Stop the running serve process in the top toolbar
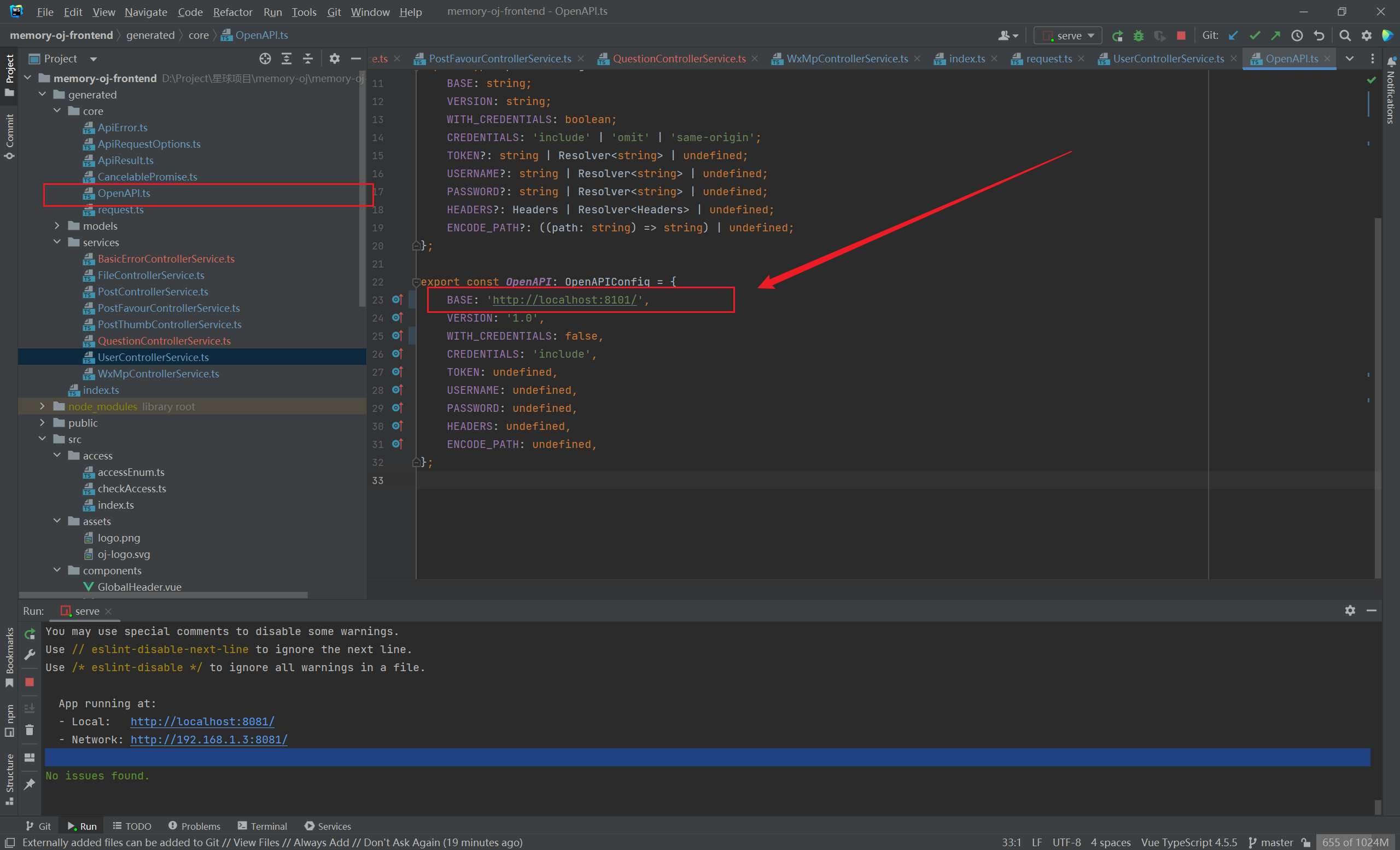Viewport: 1400px width, 850px height. click(1181, 36)
